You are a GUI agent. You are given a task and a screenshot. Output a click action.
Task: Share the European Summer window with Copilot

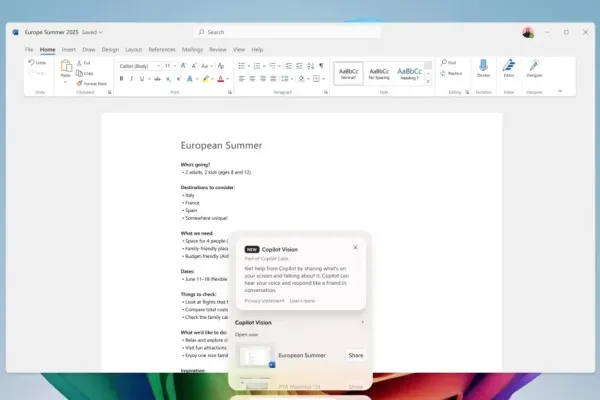coord(355,355)
